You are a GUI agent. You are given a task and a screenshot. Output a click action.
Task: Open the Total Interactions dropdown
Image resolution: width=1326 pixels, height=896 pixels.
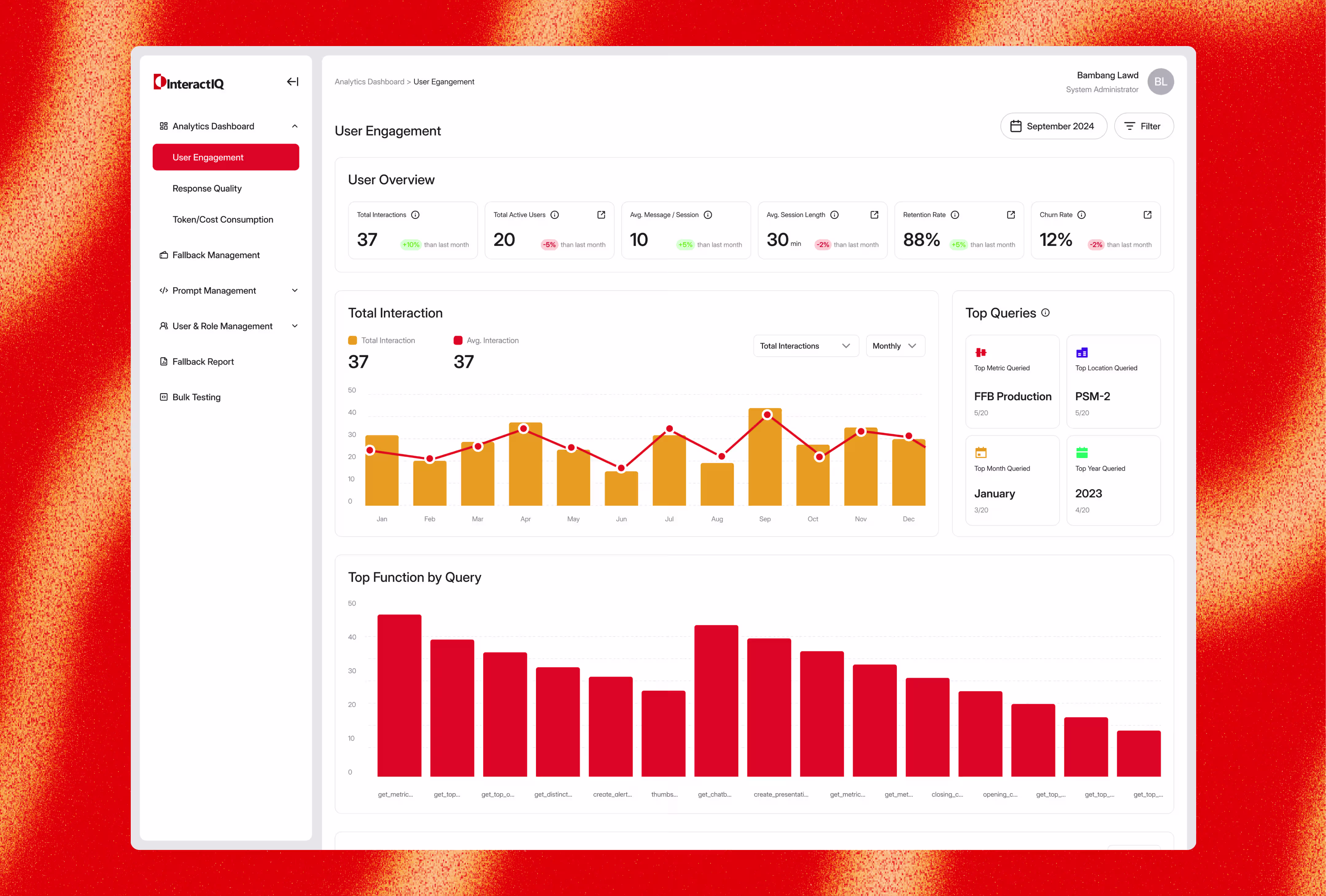(806, 346)
